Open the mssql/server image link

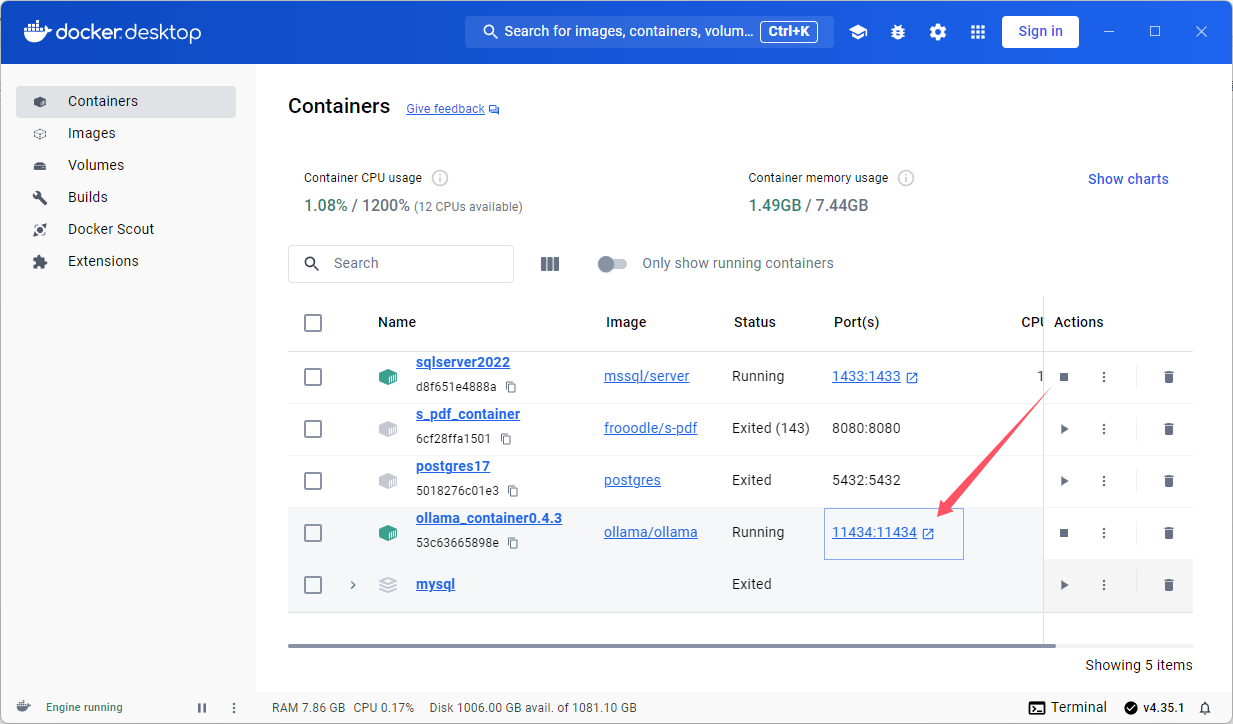pyautogui.click(x=647, y=377)
